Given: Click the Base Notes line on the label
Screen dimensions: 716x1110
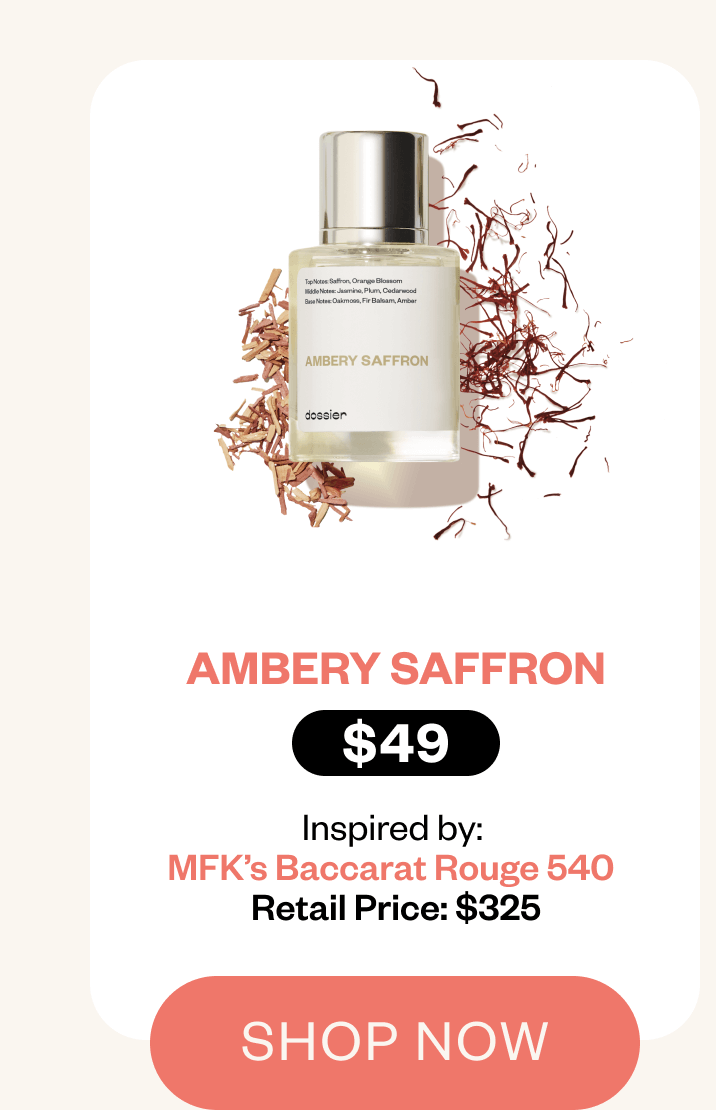Looking at the screenshot, I should pos(360,301).
